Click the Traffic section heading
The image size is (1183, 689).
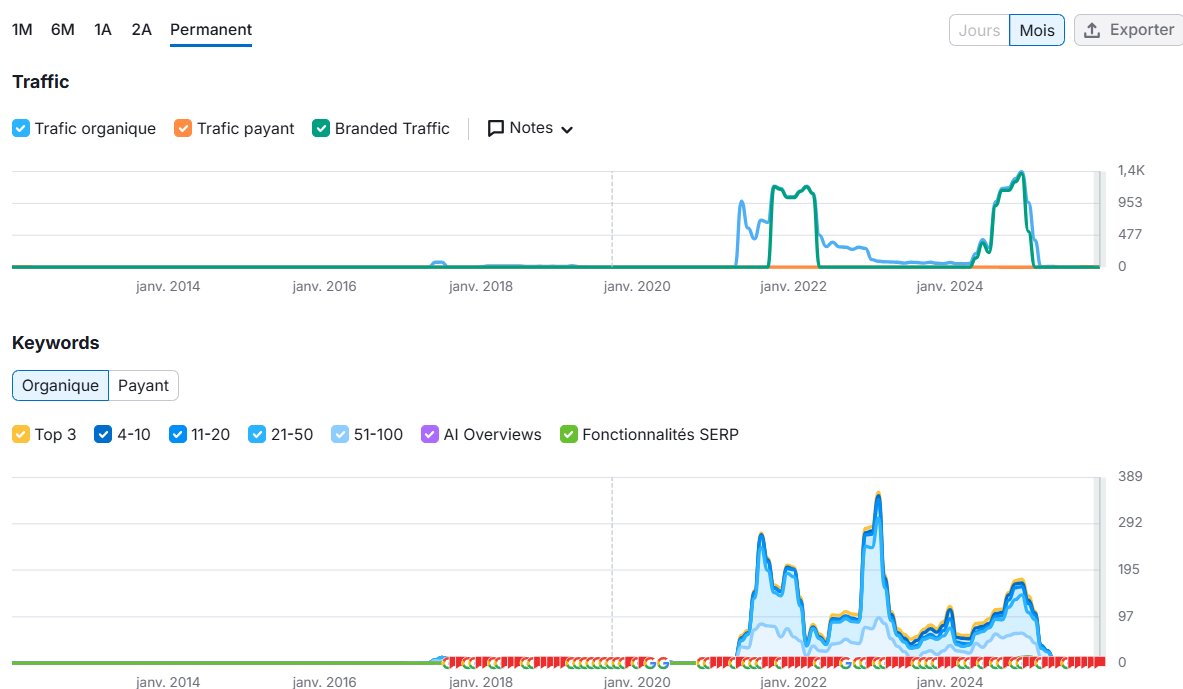click(41, 82)
